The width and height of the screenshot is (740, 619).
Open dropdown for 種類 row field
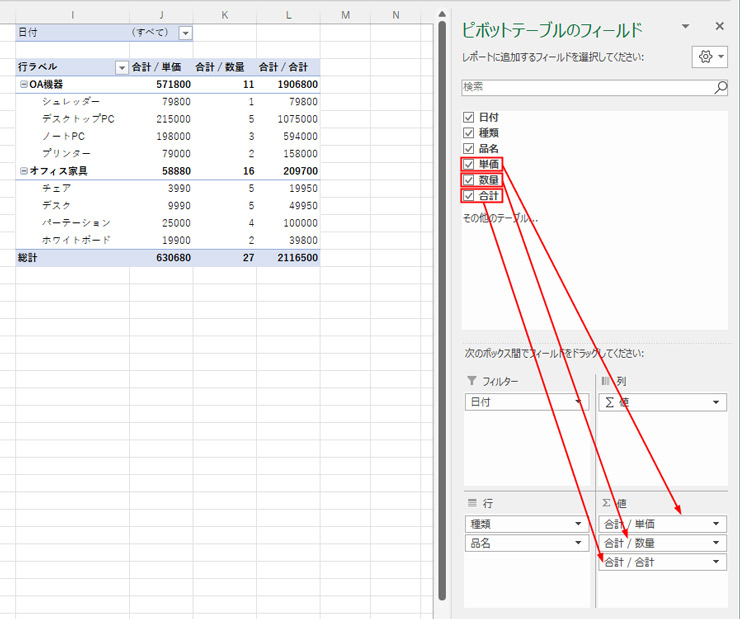point(578,524)
